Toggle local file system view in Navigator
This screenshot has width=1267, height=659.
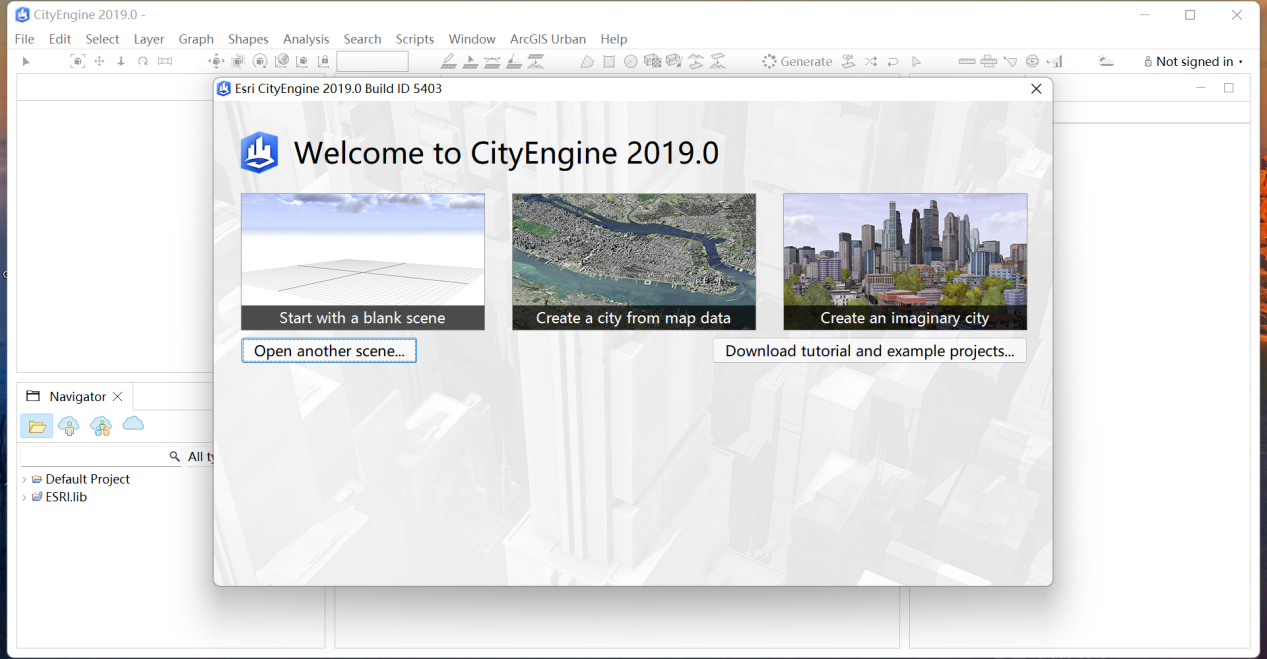point(37,425)
